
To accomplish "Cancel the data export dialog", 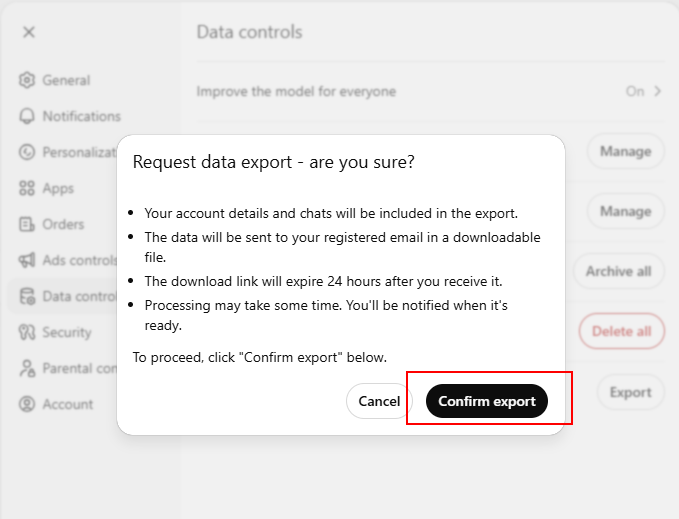I will tap(379, 401).
